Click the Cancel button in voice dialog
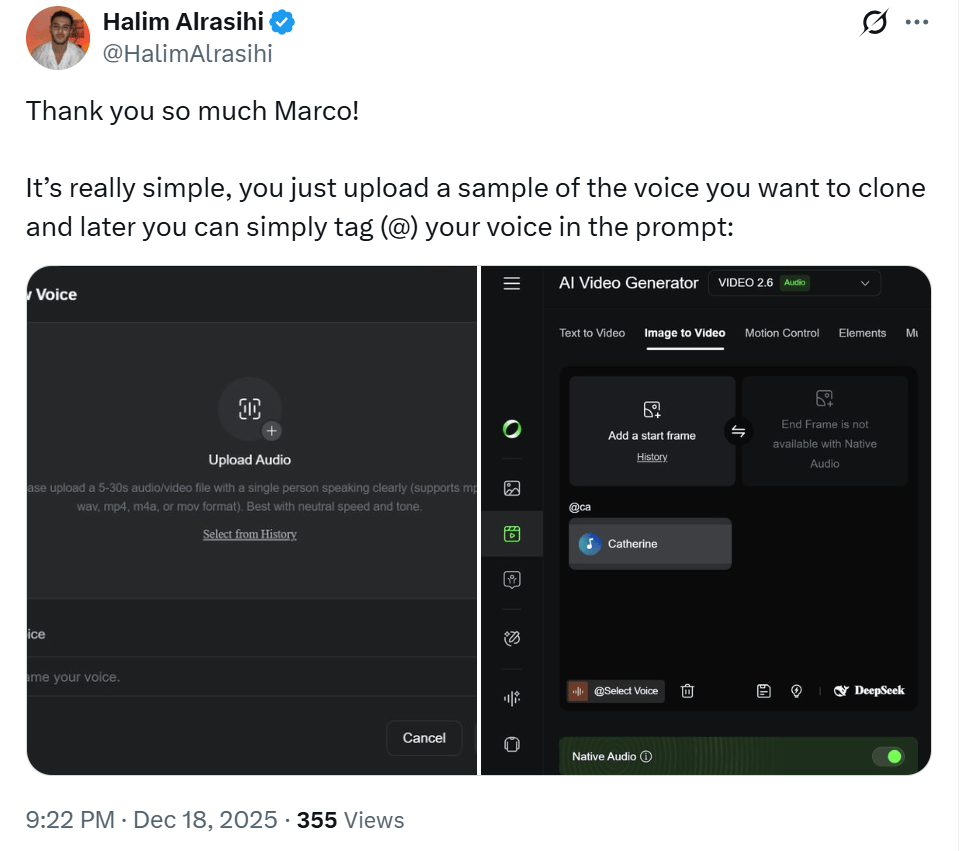The height and width of the screenshot is (851, 959). (x=424, y=738)
